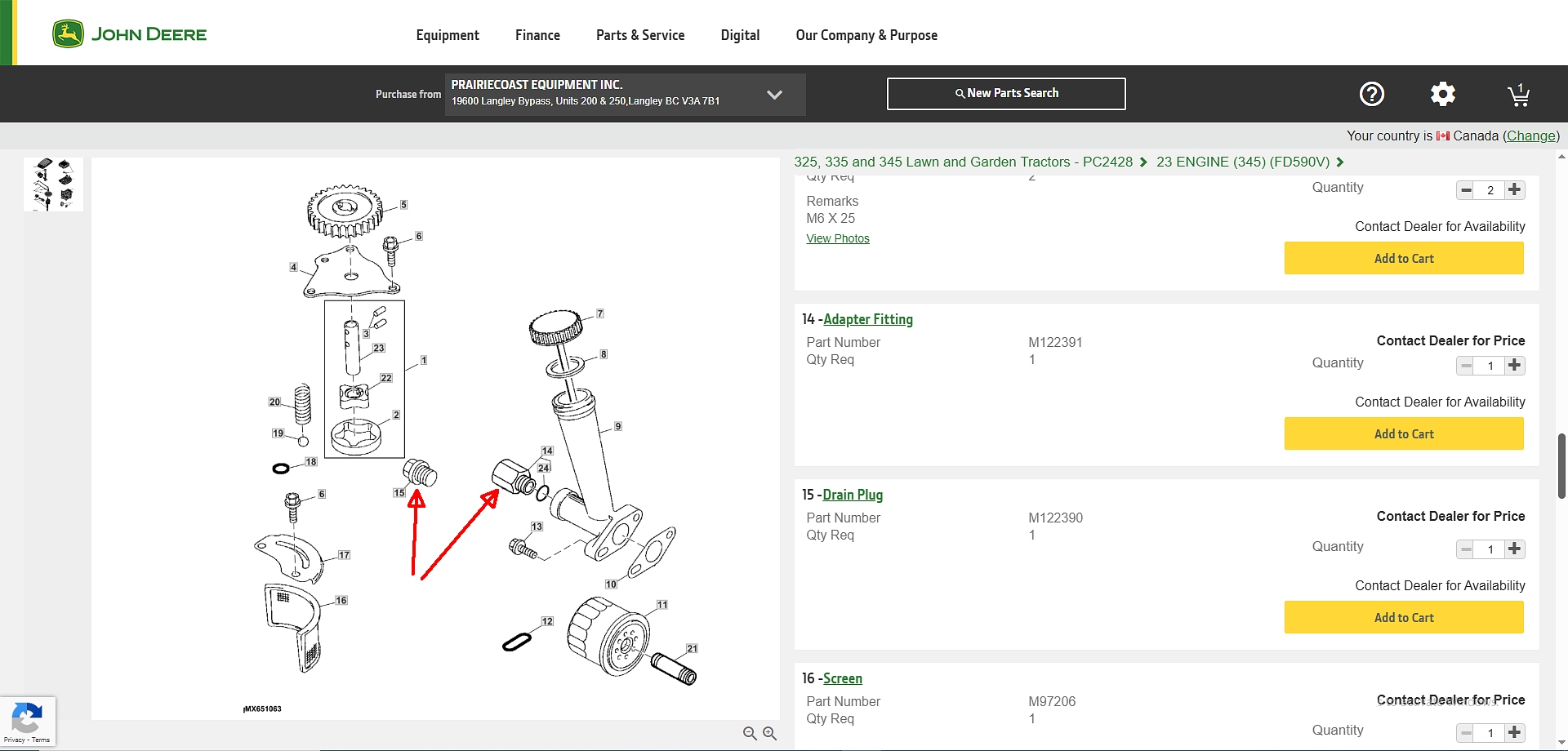Image resolution: width=1568 pixels, height=751 pixels.
Task: Click callout 11 oil filter label
Action: (662, 605)
